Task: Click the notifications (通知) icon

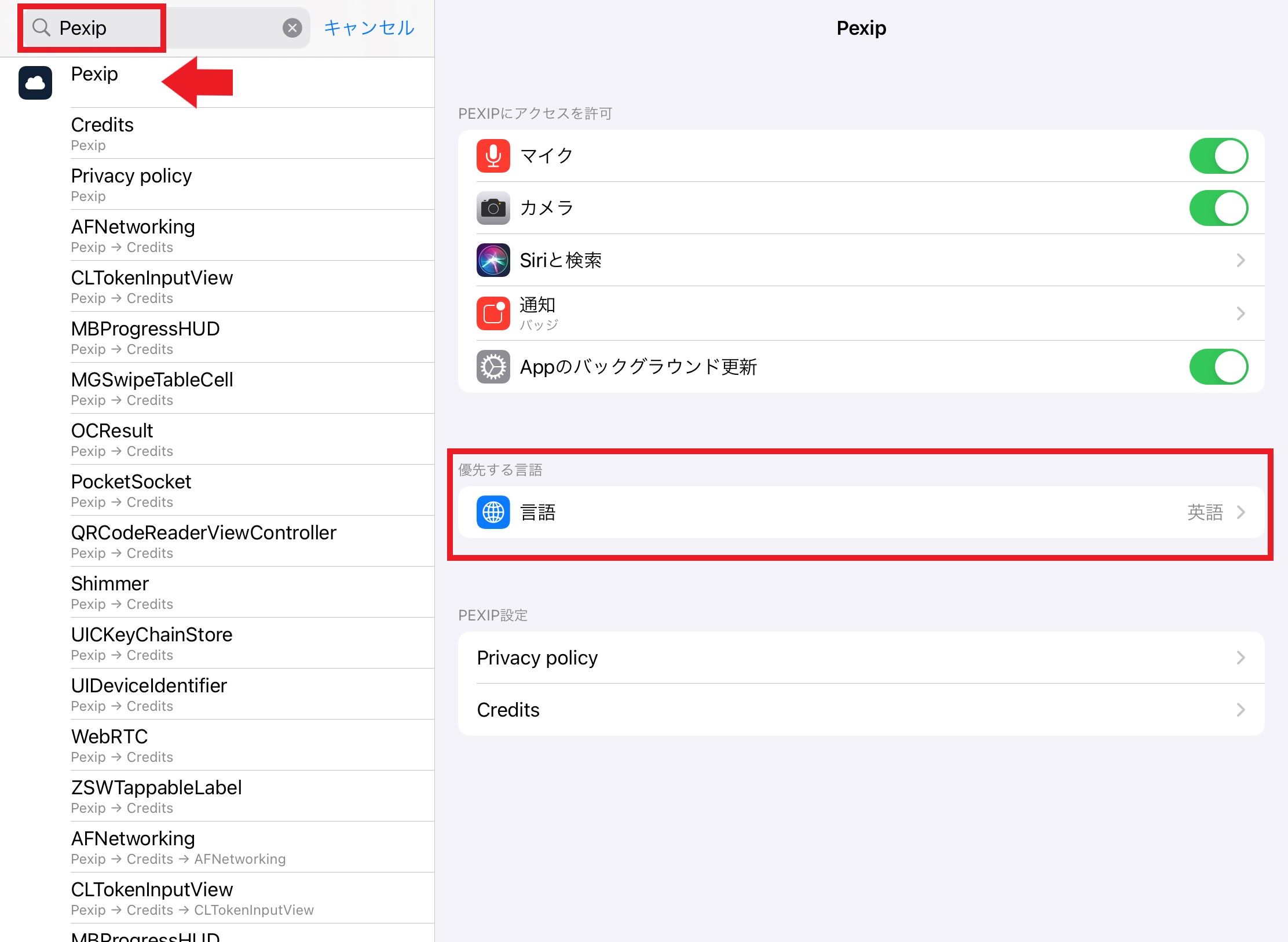Action: [493, 313]
